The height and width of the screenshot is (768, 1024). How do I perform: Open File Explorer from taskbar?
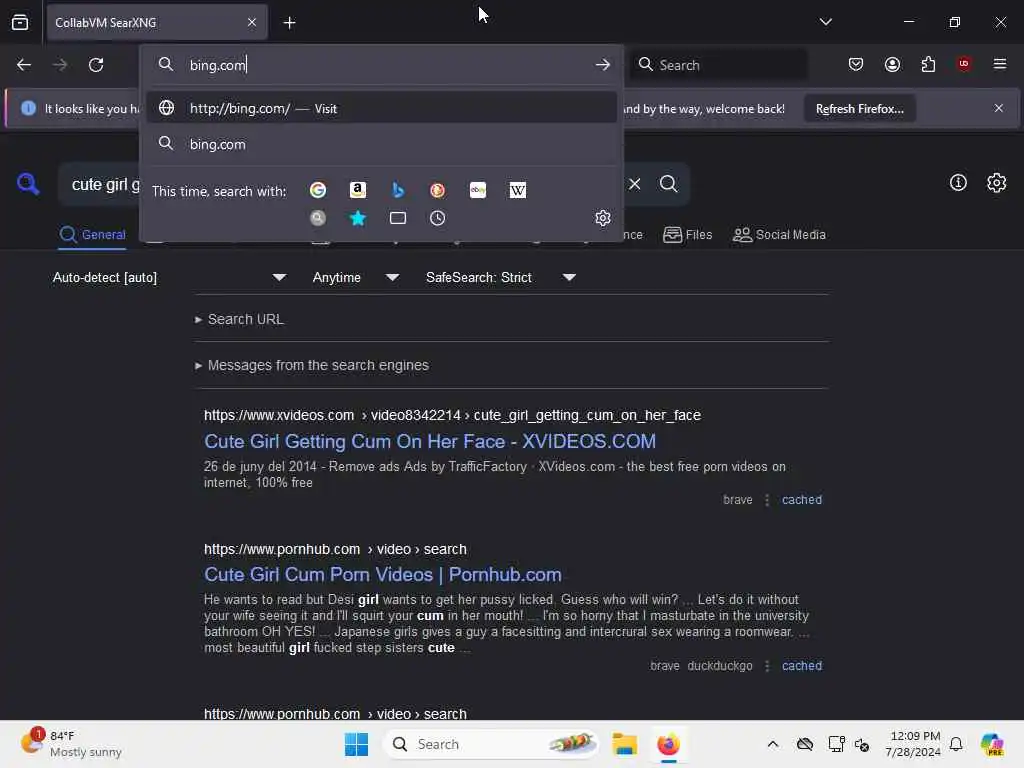624,744
